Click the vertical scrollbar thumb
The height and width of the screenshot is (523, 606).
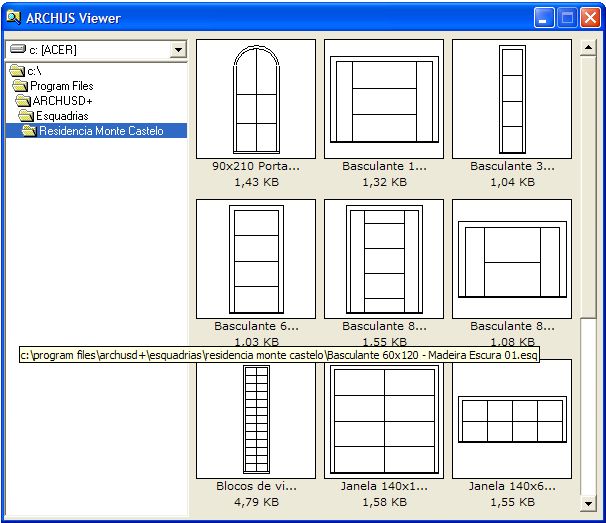click(588, 187)
